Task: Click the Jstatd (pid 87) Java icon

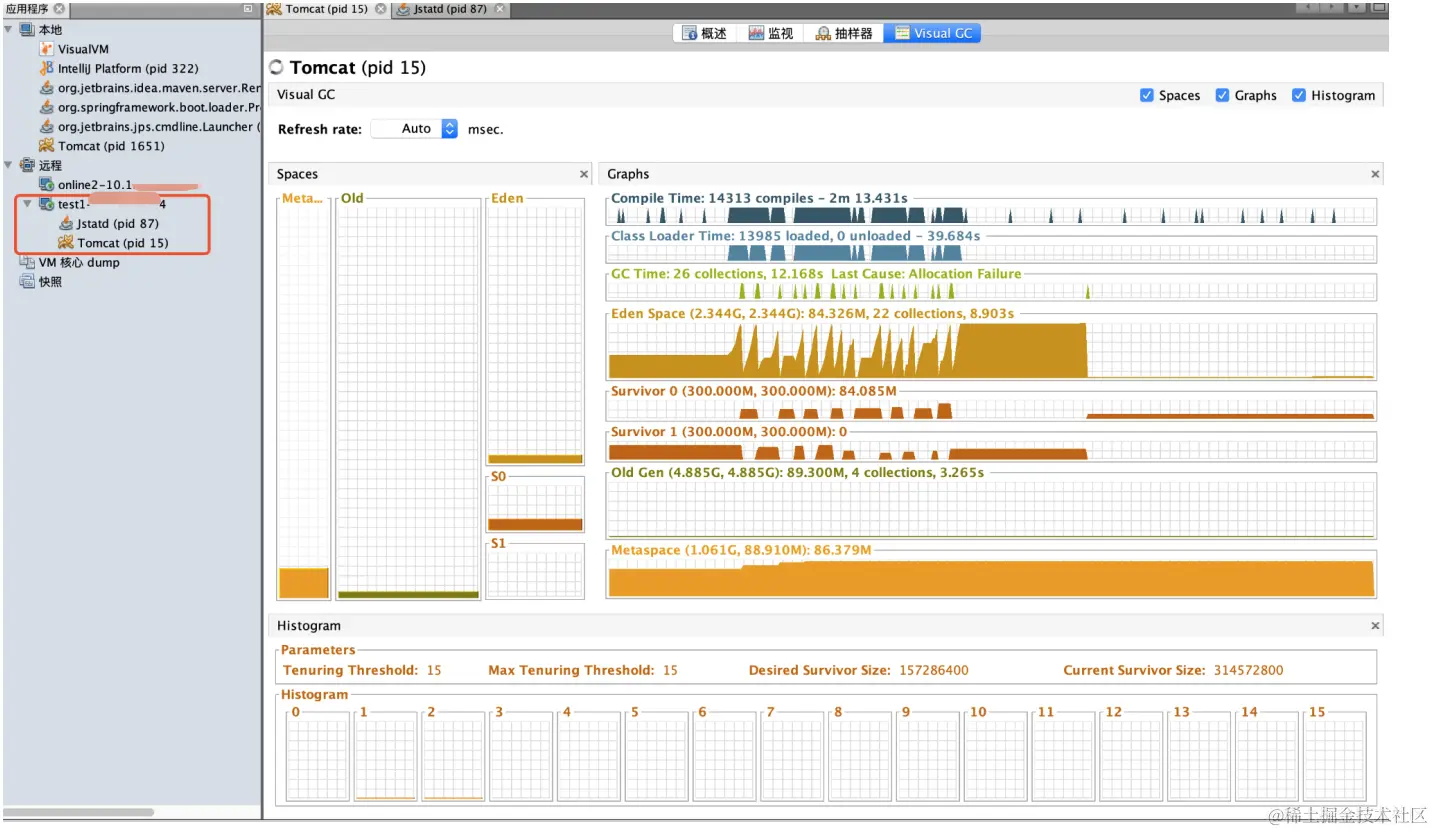Action: pos(66,223)
